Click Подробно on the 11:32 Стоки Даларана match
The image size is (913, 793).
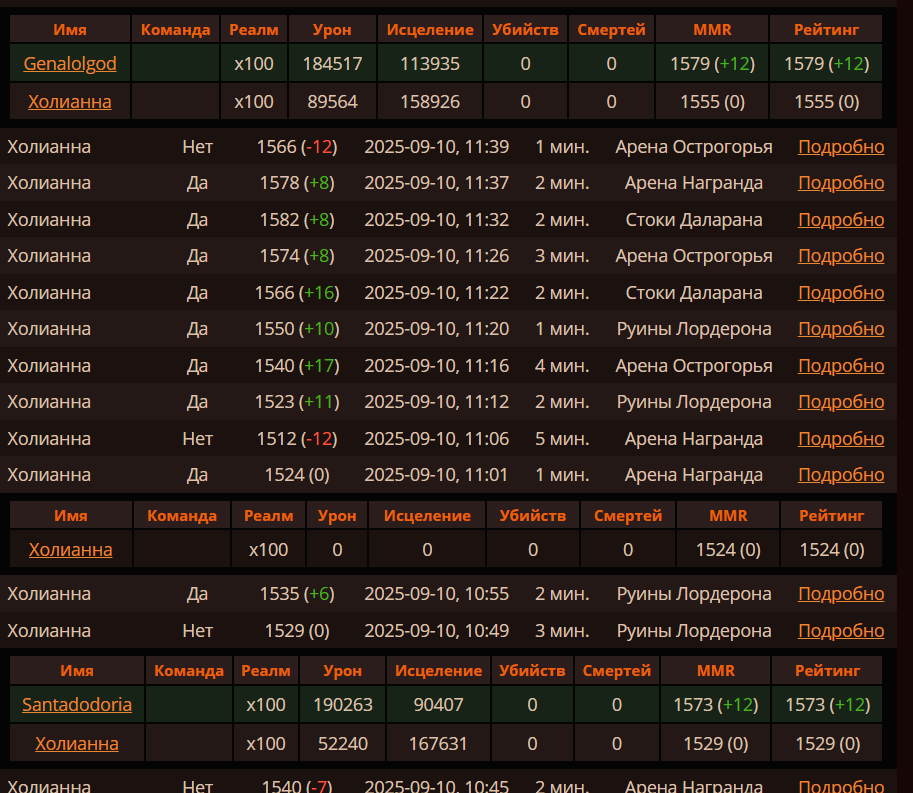click(x=840, y=220)
